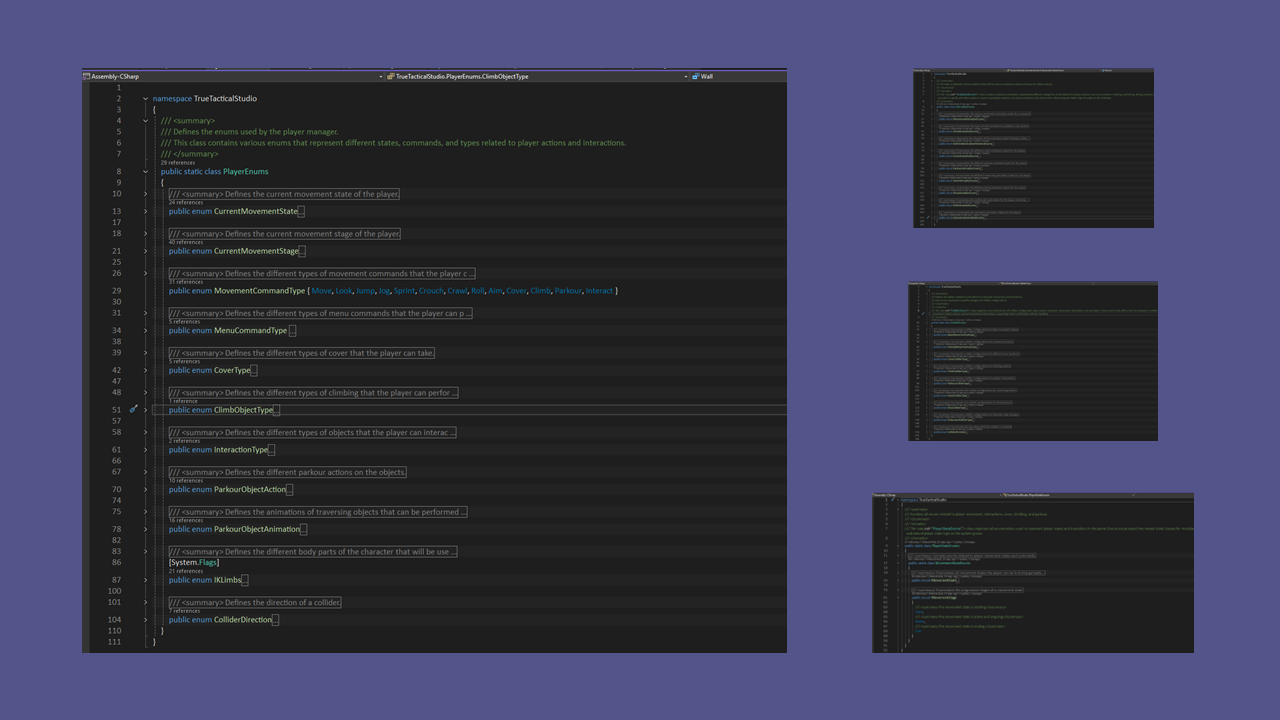Select the middle-right code editor thumbnail
This screenshot has height=720, width=1280.
point(1033,361)
